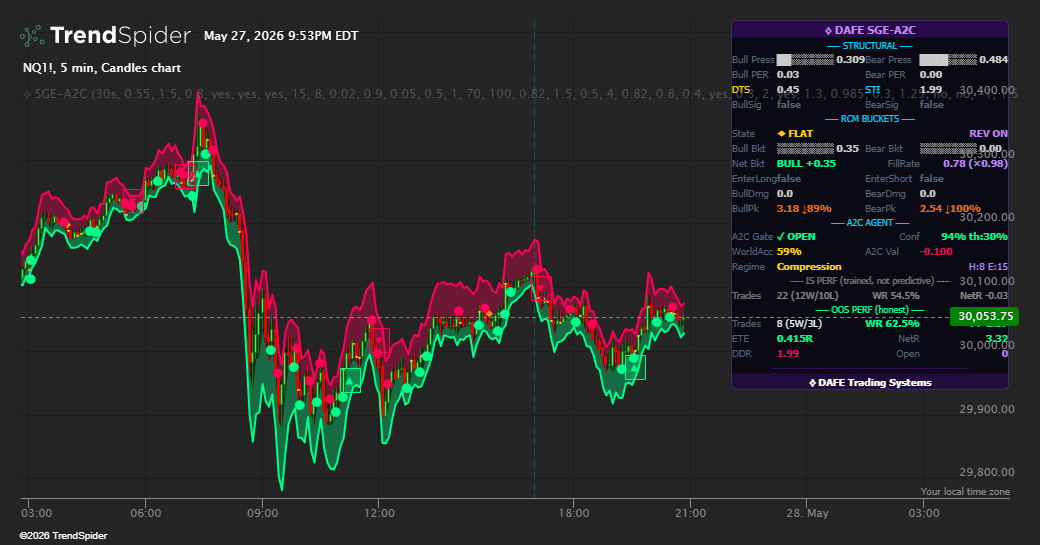Click the Bear Bkt bucket bar
The image size is (1040, 545).
click(948, 149)
